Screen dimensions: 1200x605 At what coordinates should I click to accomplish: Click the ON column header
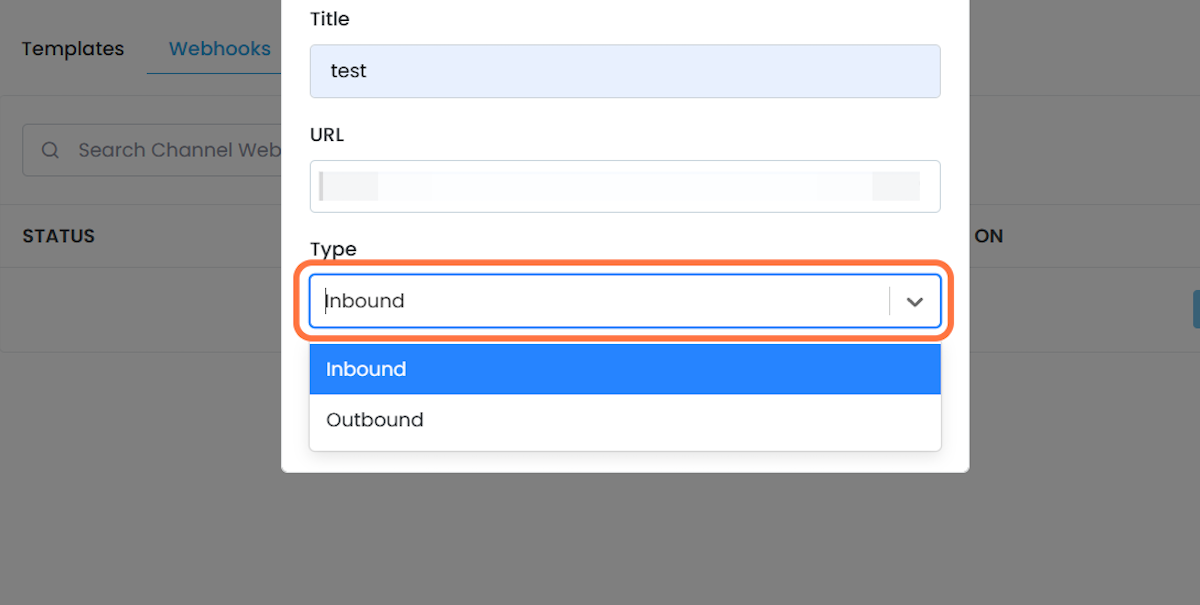tap(989, 236)
